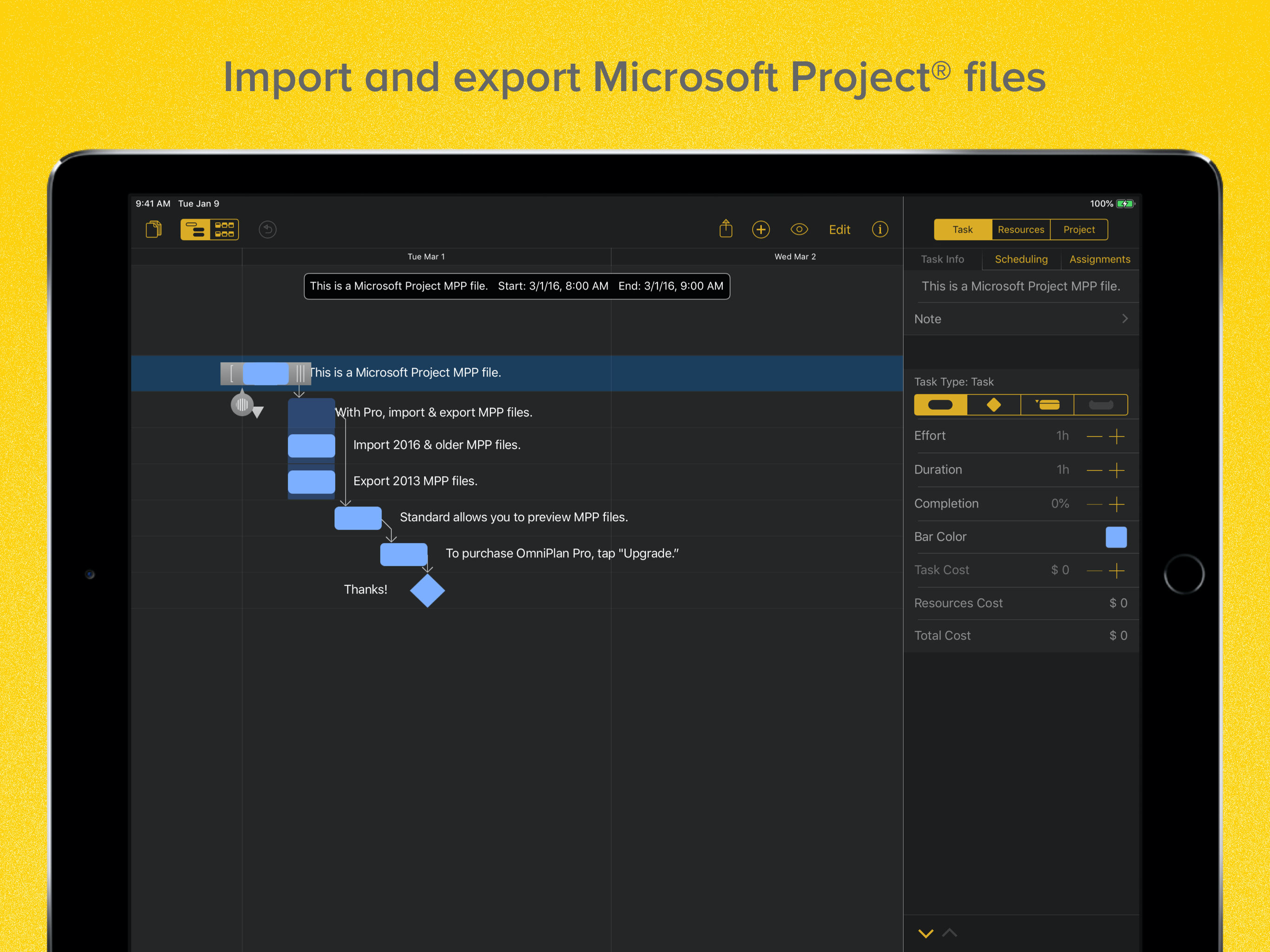Go to next item down chevron

click(926, 933)
